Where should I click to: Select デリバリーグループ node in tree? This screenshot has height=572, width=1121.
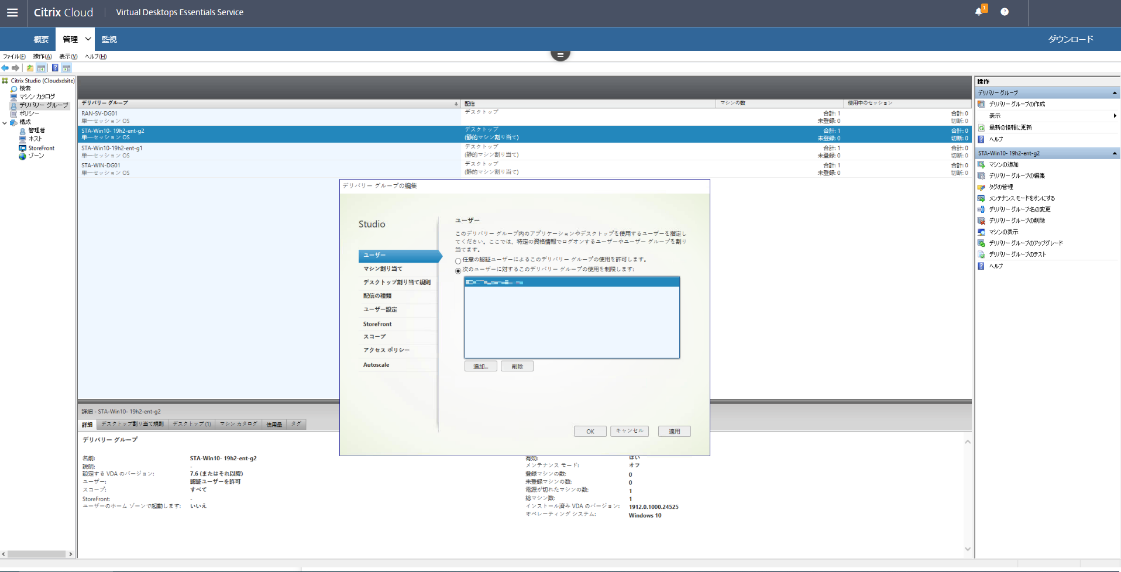pyautogui.click(x=39, y=105)
